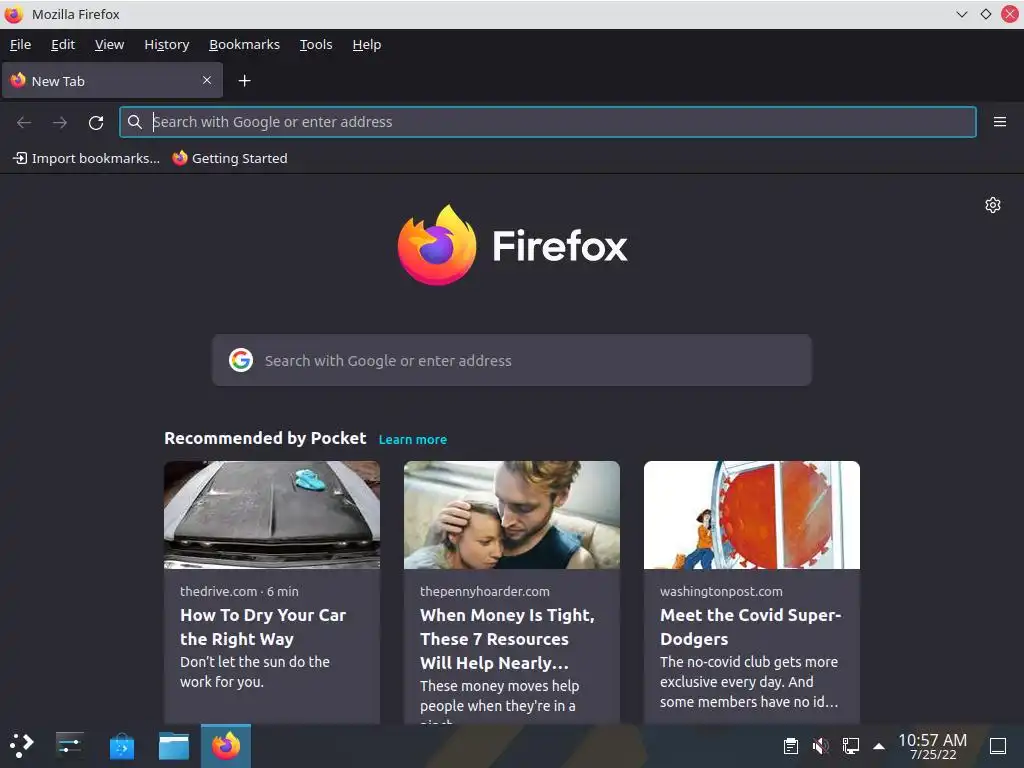Click Recommended by Pocket heading
This screenshot has height=768, width=1024.
tap(265, 438)
